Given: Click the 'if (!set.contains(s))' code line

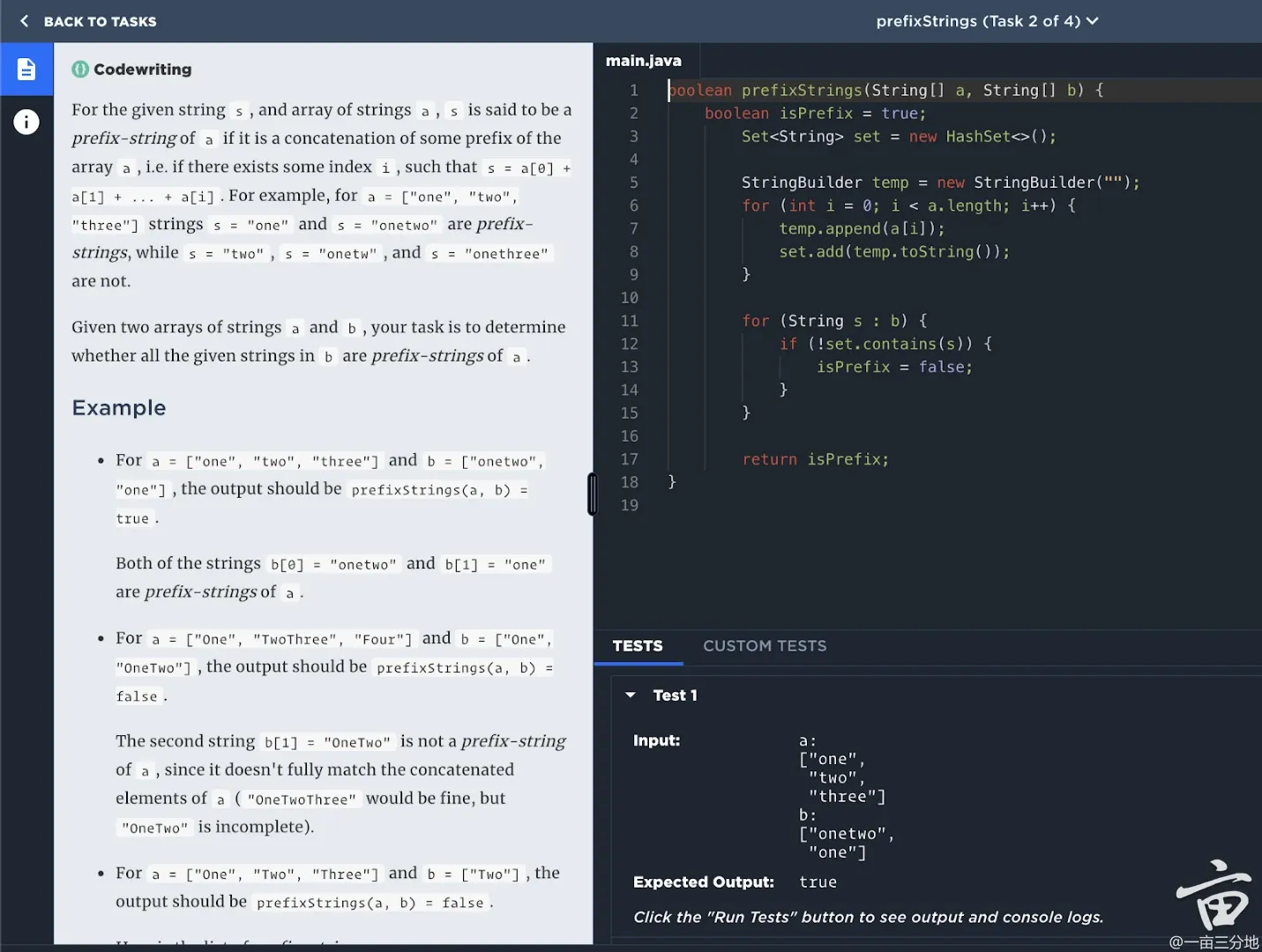Looking at the screenshot, I should [x=885, y=344].
